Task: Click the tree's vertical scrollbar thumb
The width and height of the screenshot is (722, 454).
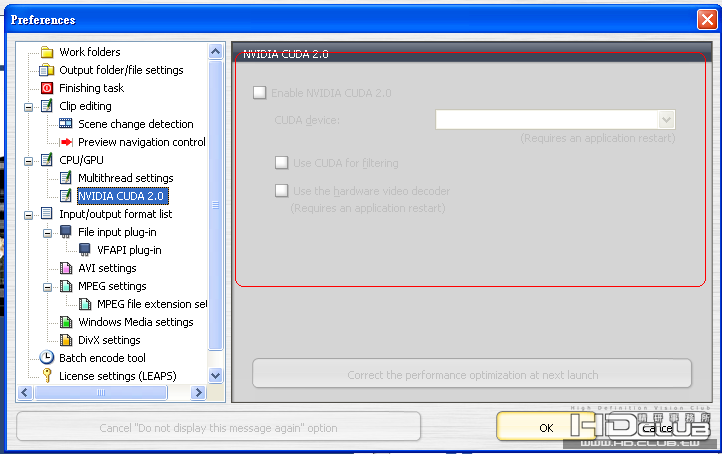Action: point(215,205)
